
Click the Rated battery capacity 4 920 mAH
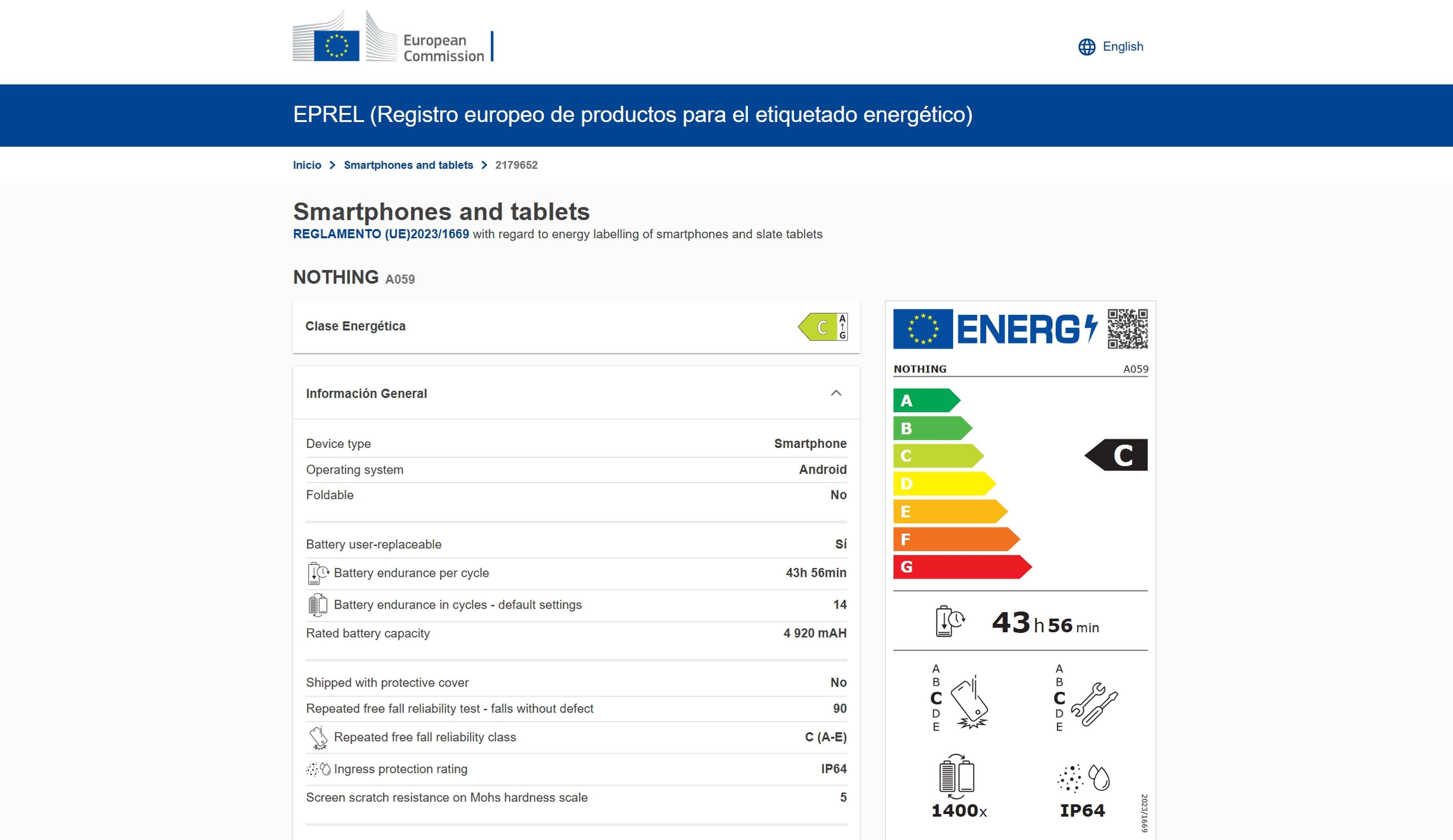point(815,633)
